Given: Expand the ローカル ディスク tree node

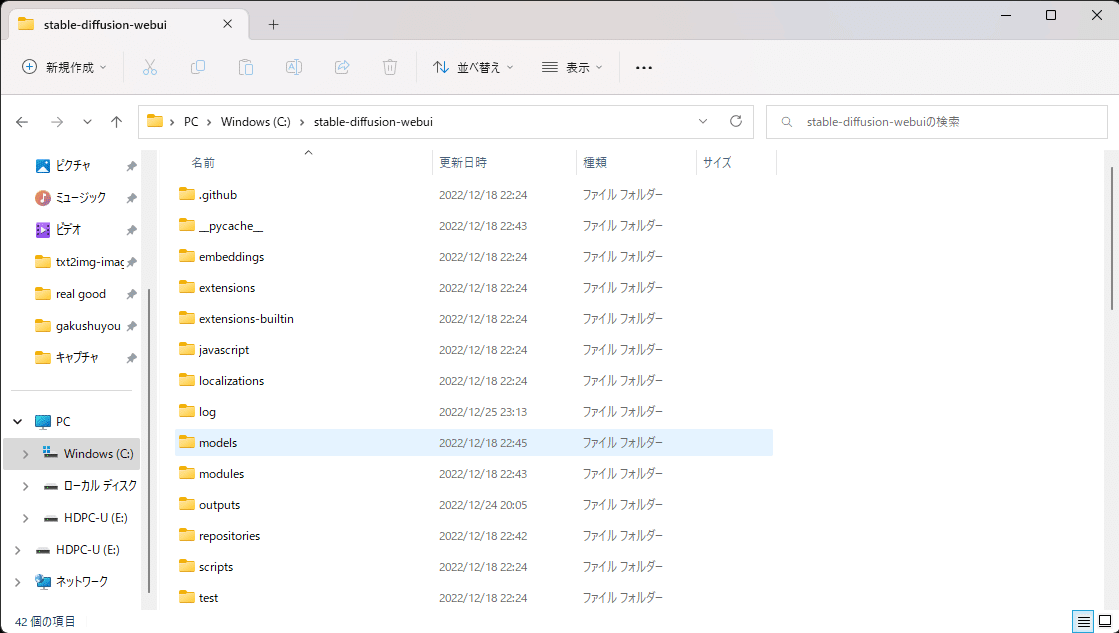Looking at the screenshot, I should 26,486.
